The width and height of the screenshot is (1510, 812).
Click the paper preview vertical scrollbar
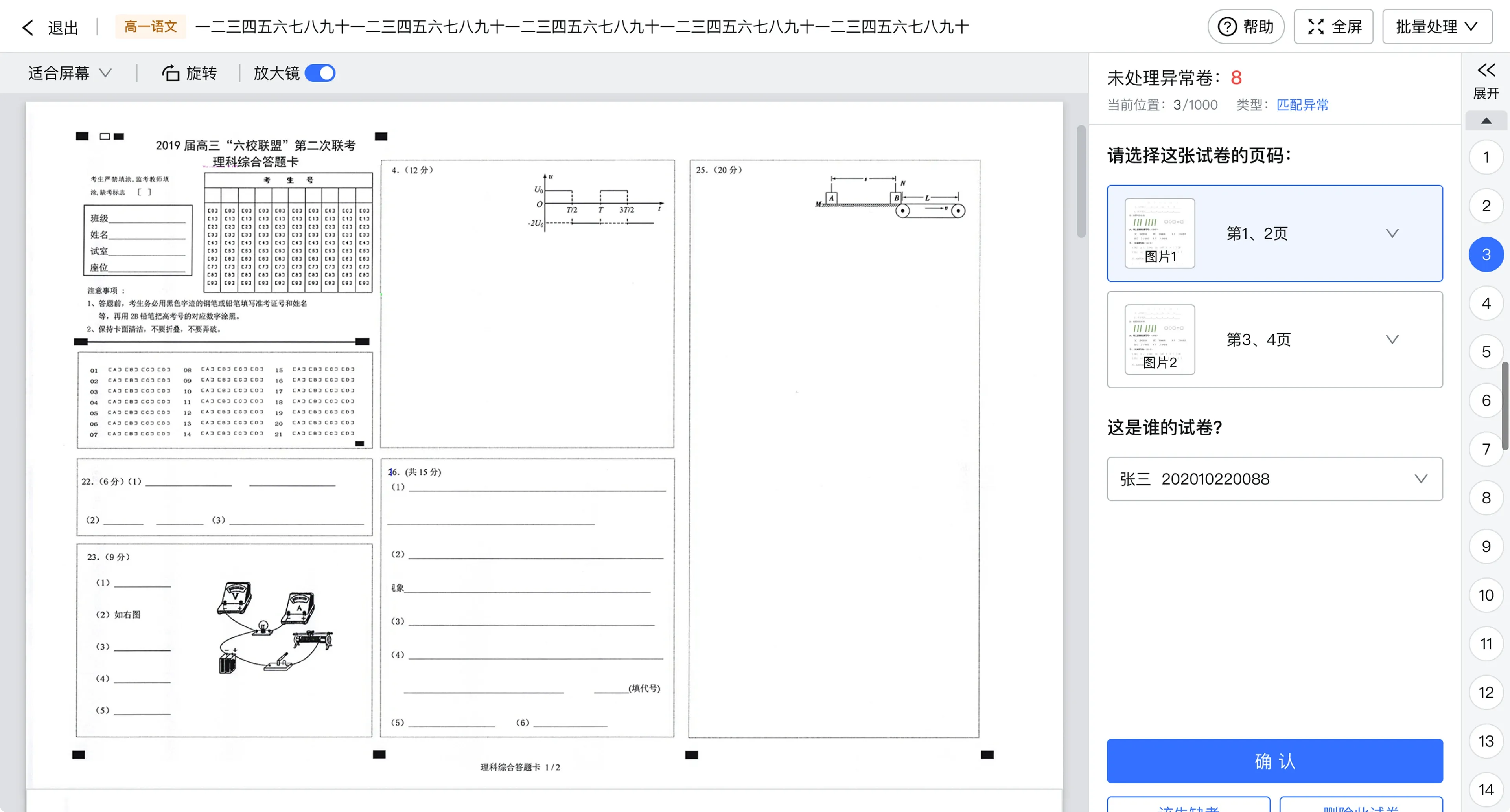click(1081, 182)
